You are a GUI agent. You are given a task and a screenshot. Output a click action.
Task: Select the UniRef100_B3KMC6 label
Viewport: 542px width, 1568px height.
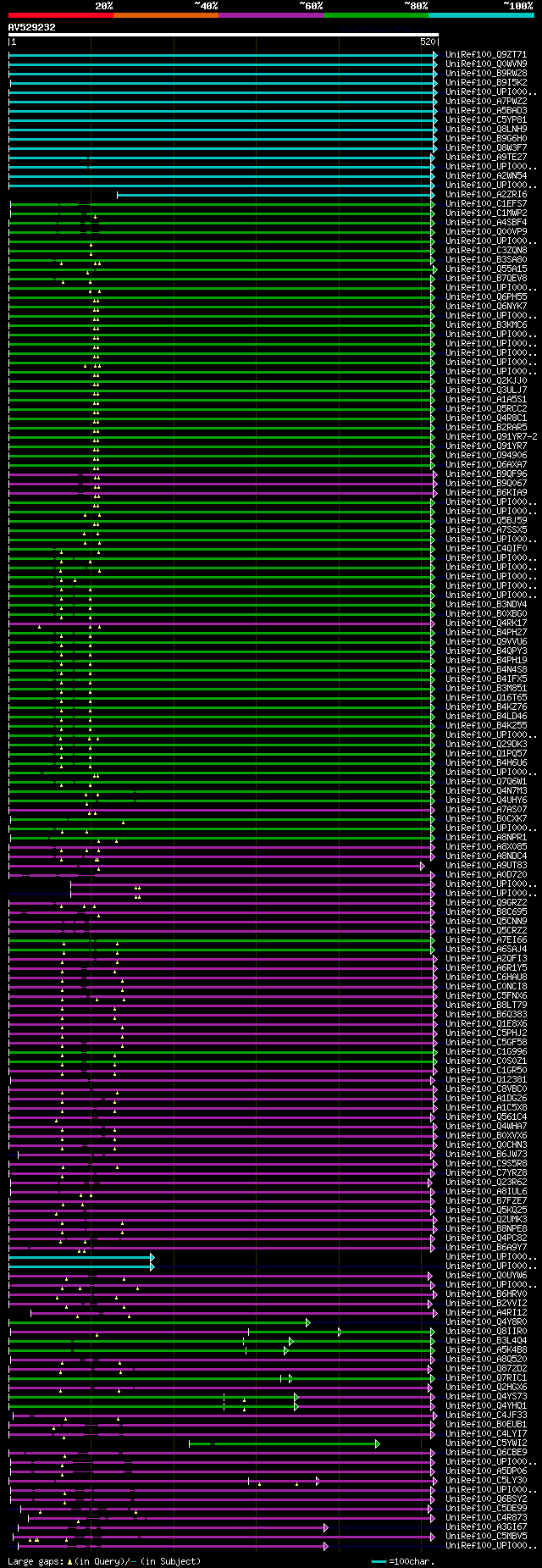(x=486, y=324)
